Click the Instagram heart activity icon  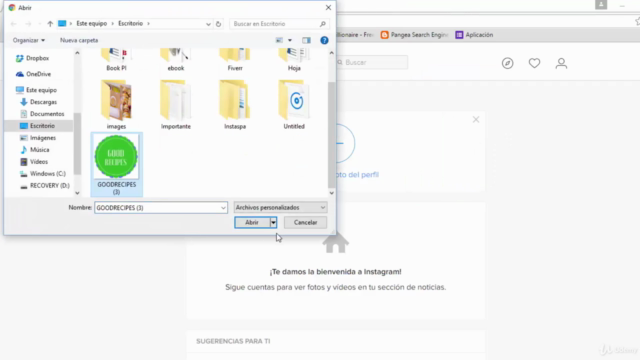click(534, 63)
